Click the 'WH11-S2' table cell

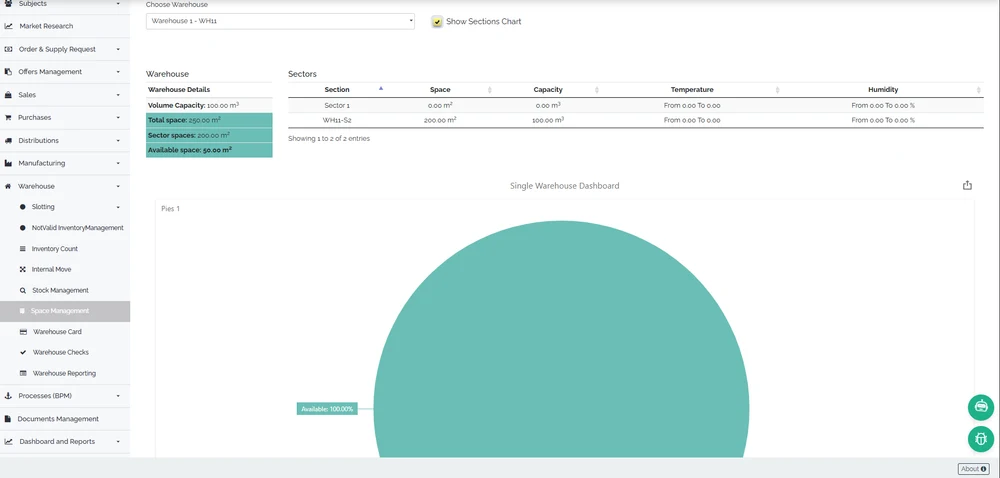pyautogui.click(x=337, y=120)
